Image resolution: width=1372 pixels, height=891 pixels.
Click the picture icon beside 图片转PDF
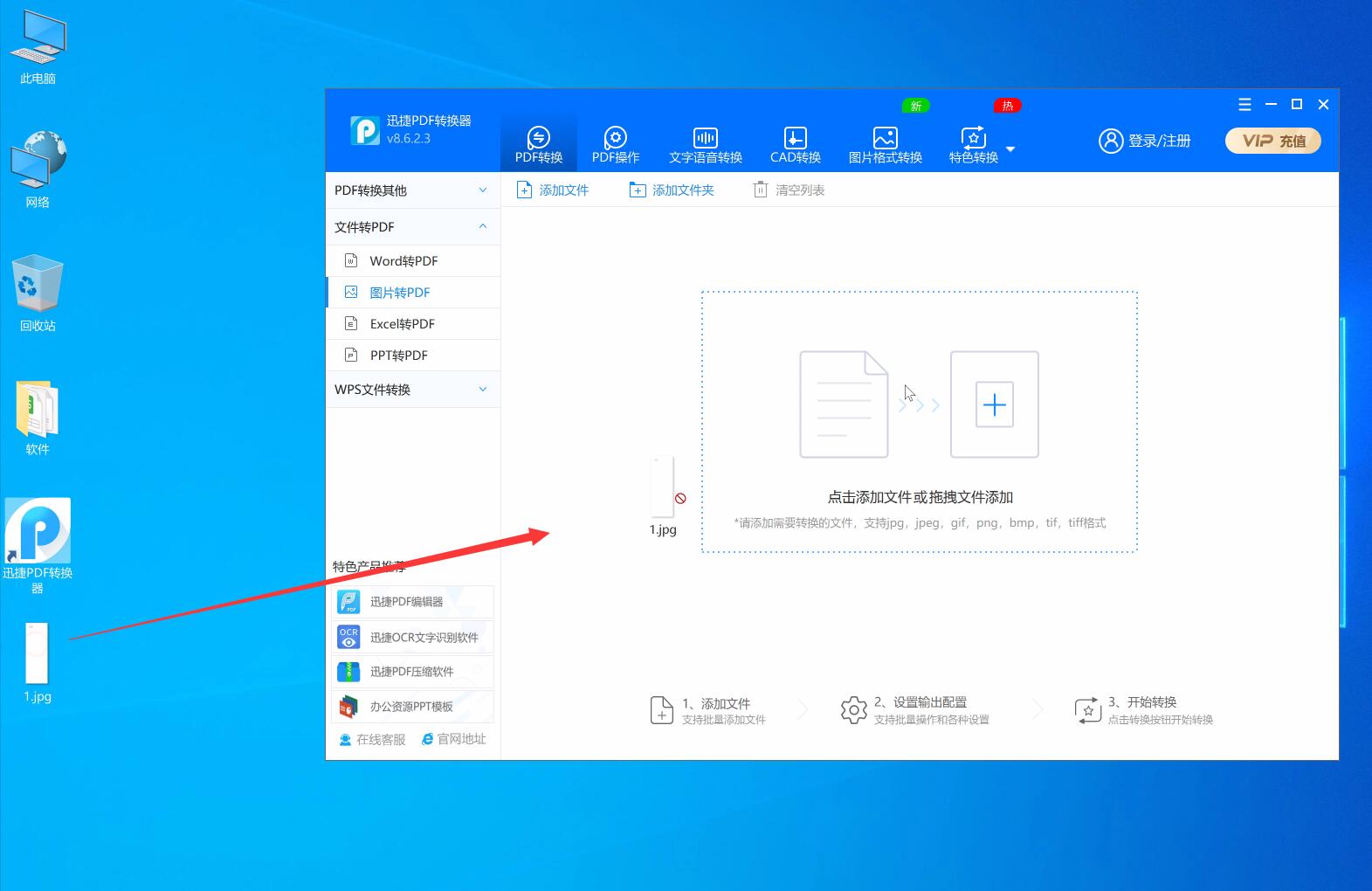click(351, 292)
